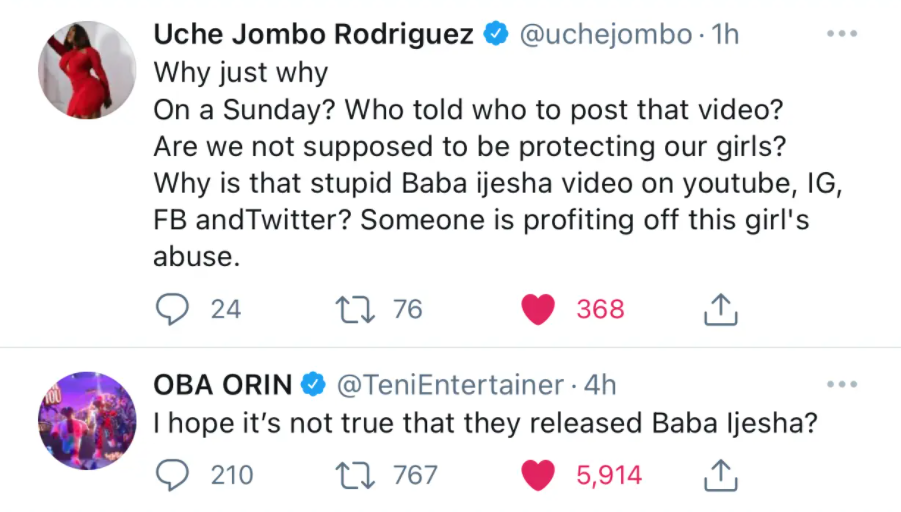Click the 1h timestamp on Uche's tweet
Image resolution: width=901 pixels, height=512 pixels.
(724, 34)
